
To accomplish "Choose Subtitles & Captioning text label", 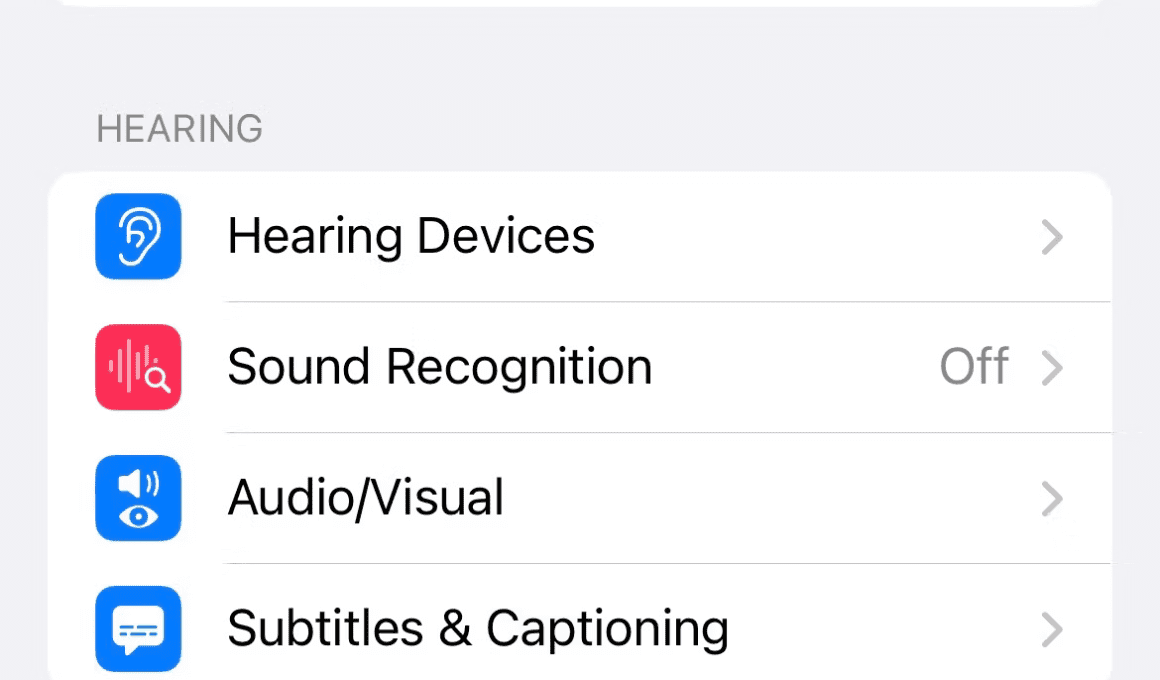I will [x=478, y=629].
